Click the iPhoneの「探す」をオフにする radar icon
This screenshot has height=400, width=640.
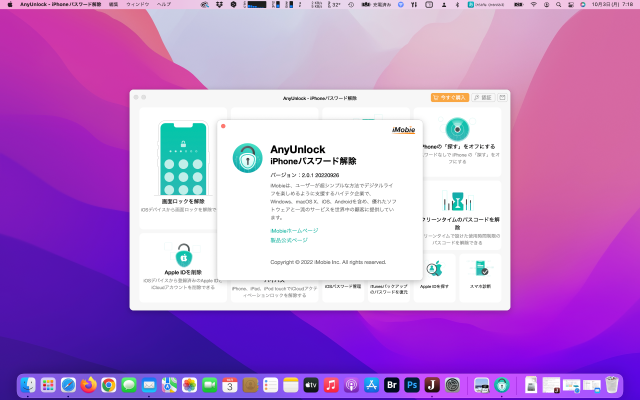tap(457, 129)
